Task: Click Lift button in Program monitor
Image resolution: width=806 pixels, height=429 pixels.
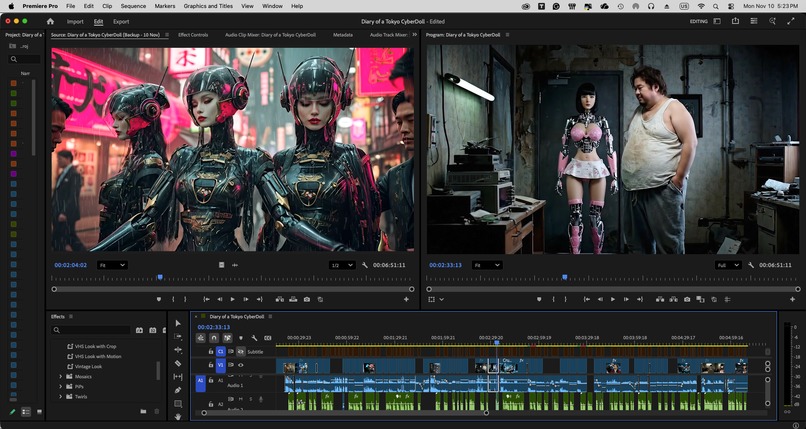Action: coord(660,299)
